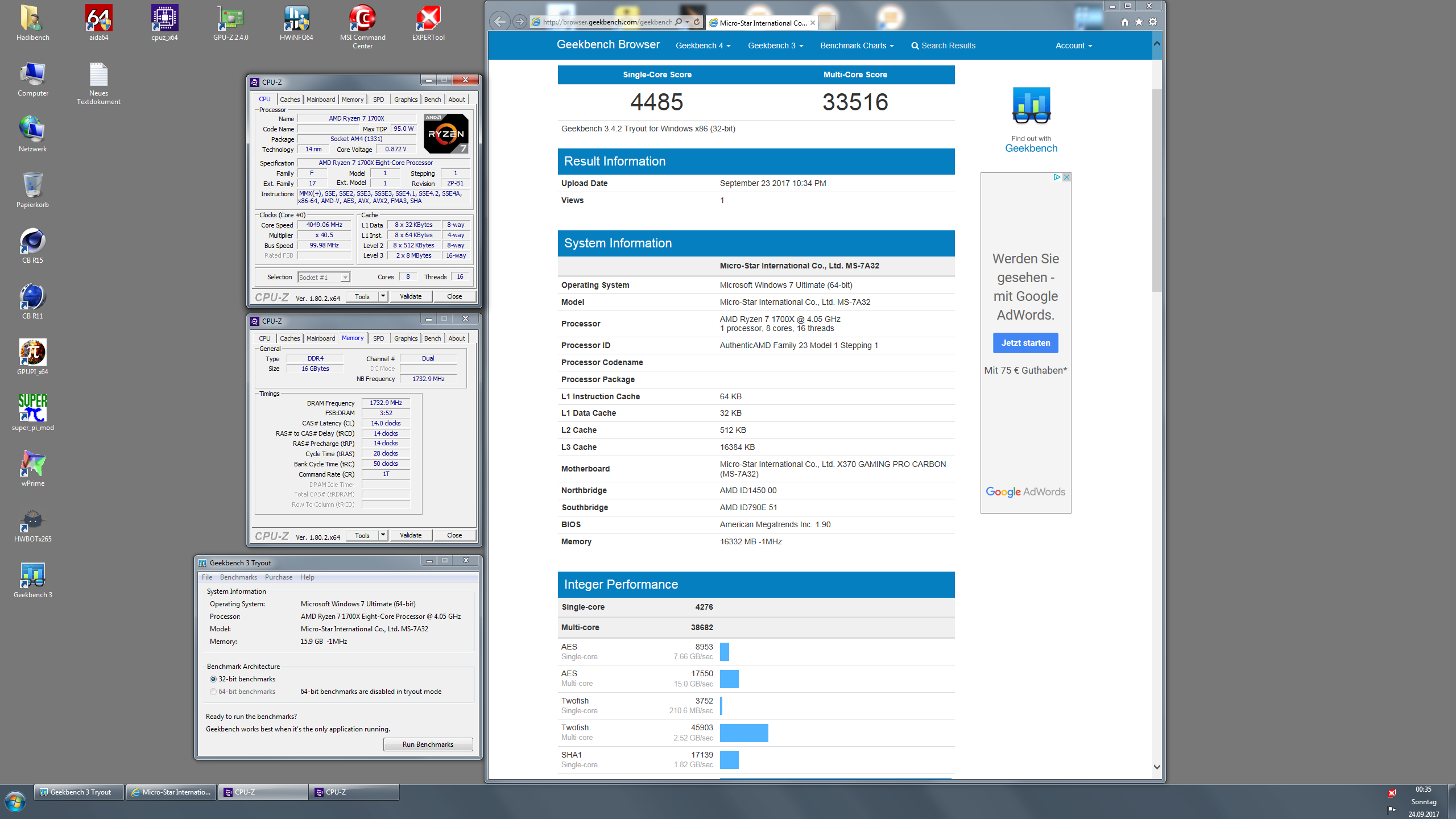Switch to Geekbench 3 Tryout taskbar button
Viewport: 1456px width, 819px height.
coord(79,792)
